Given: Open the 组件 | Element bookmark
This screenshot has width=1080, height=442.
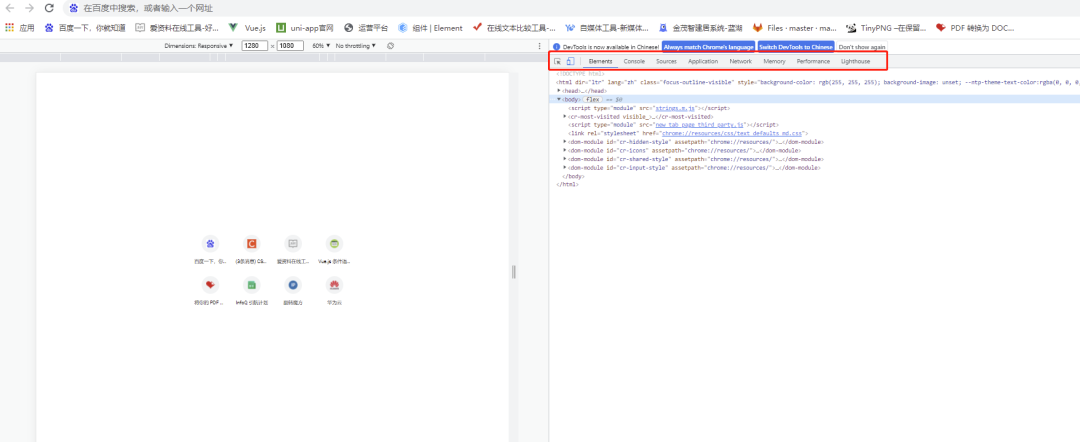Looking at the screenshot, I should click(x=430, y=28).
